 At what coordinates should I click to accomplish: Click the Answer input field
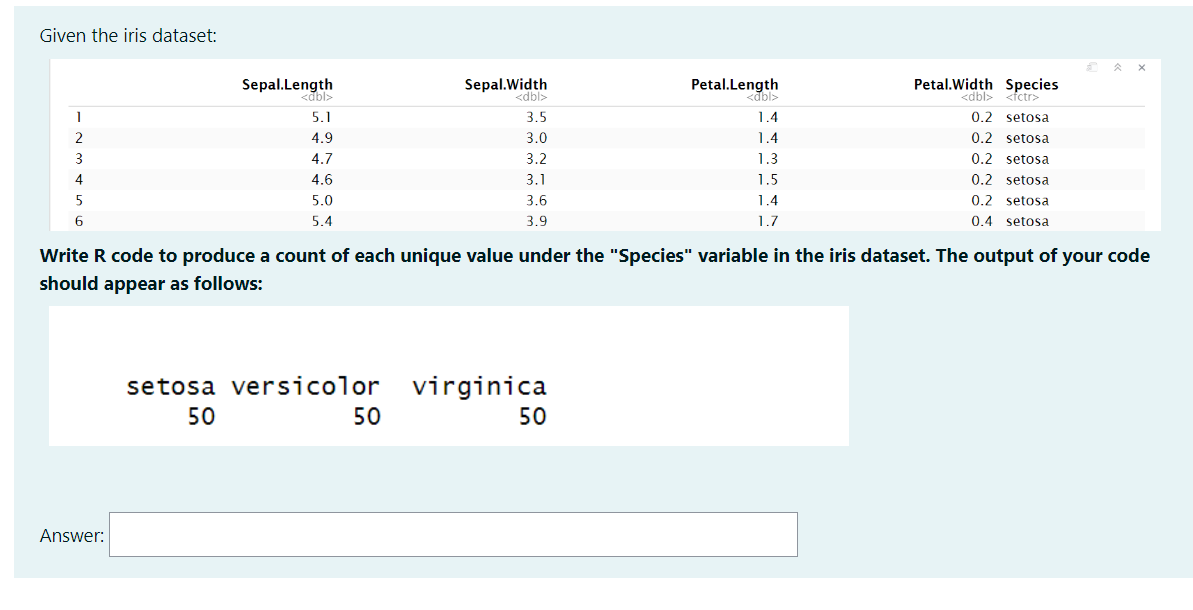(453, 534)
